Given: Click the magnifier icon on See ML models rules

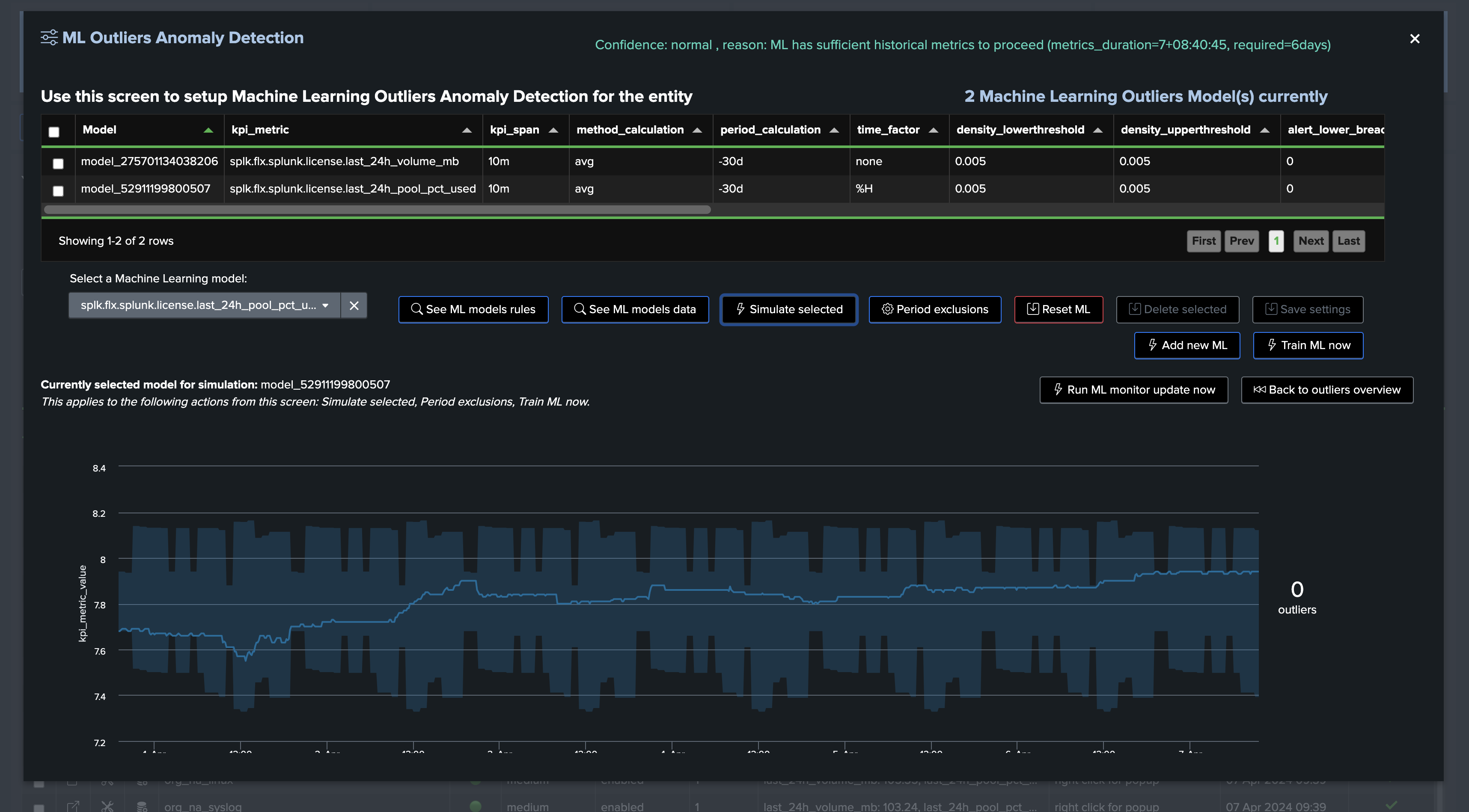Looking at the screenshot, I should 417,309.
